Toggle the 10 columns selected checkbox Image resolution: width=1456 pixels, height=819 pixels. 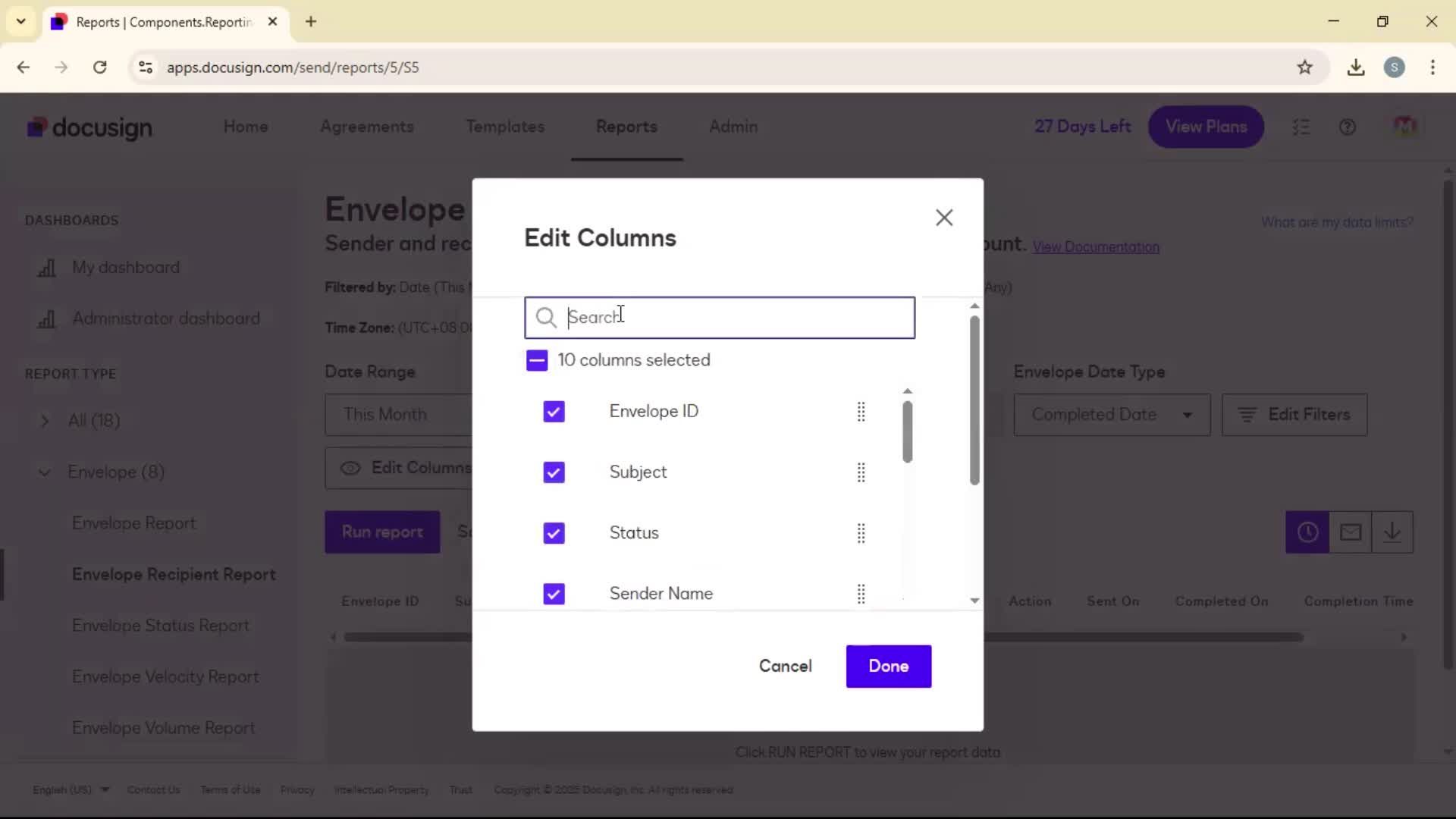point(536,360)
